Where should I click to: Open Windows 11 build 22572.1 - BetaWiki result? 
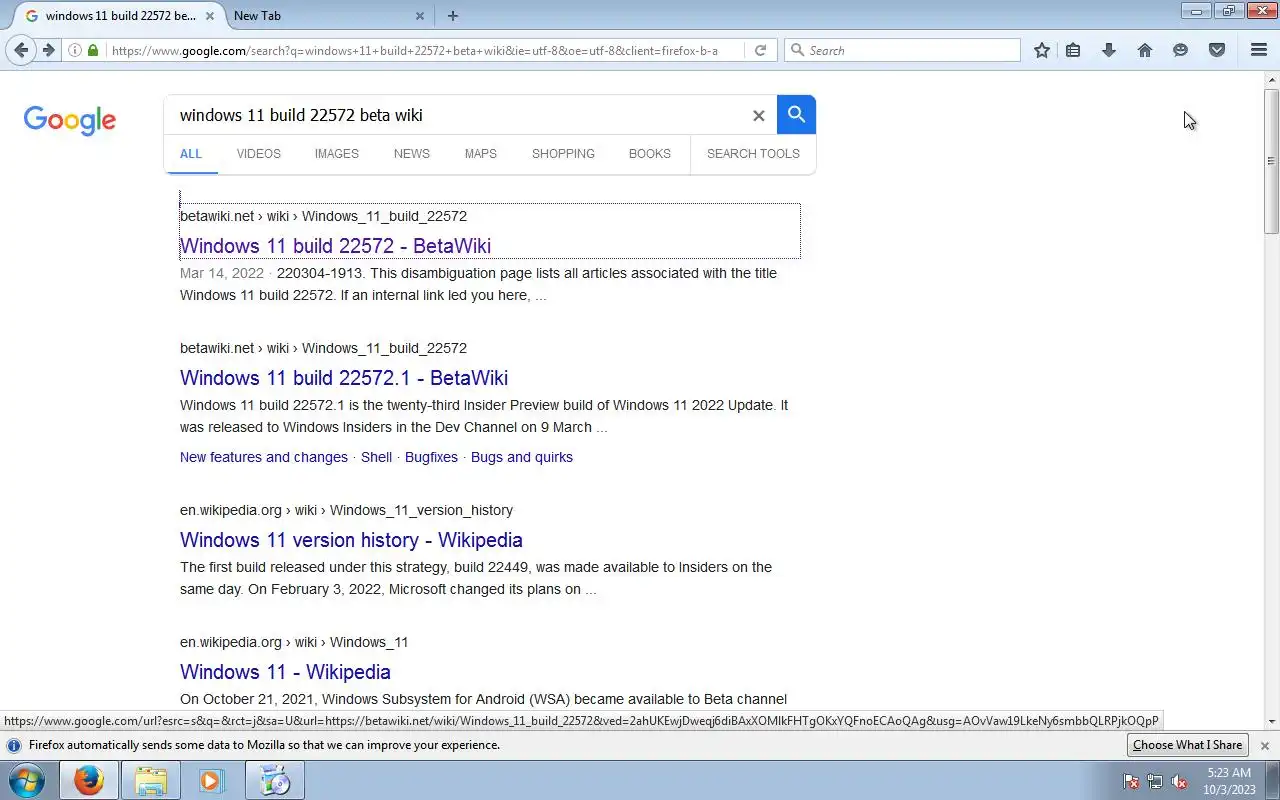[x=344, y=378]
